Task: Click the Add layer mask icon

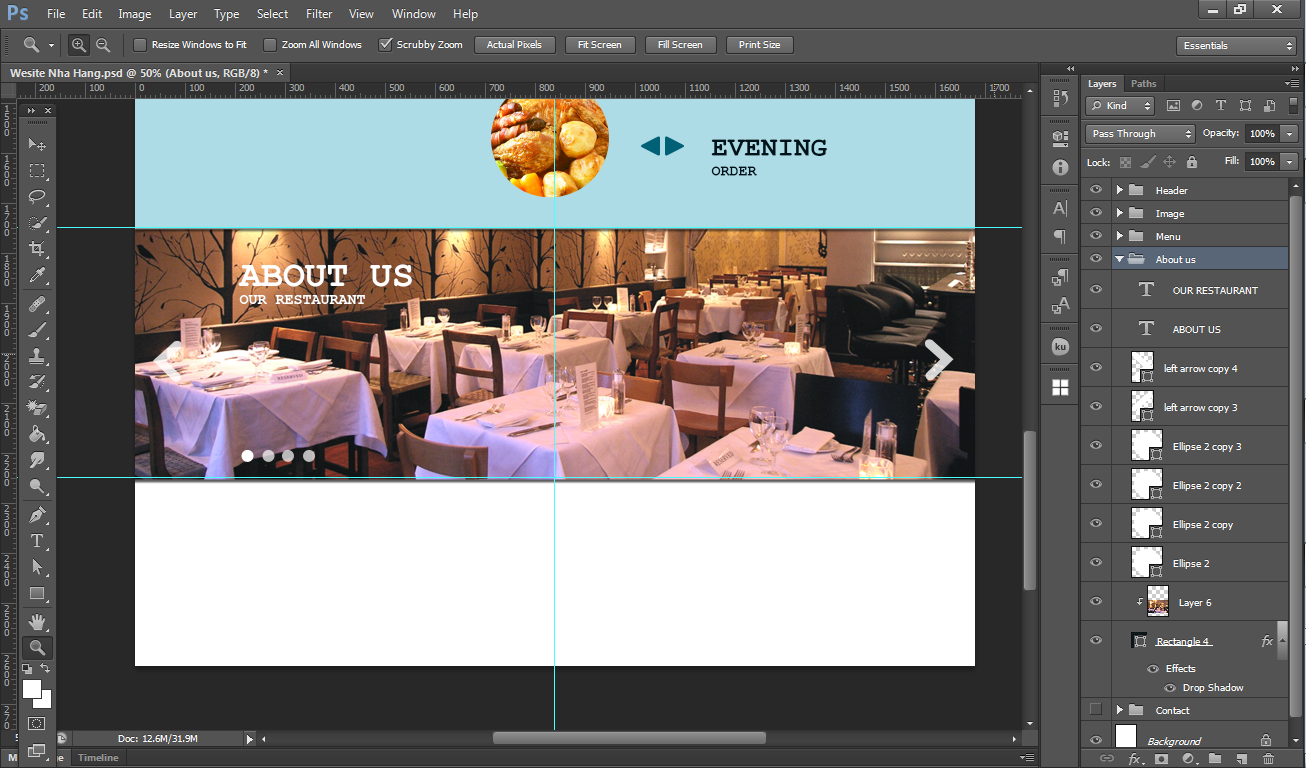Action: (x=1161, y=759)
